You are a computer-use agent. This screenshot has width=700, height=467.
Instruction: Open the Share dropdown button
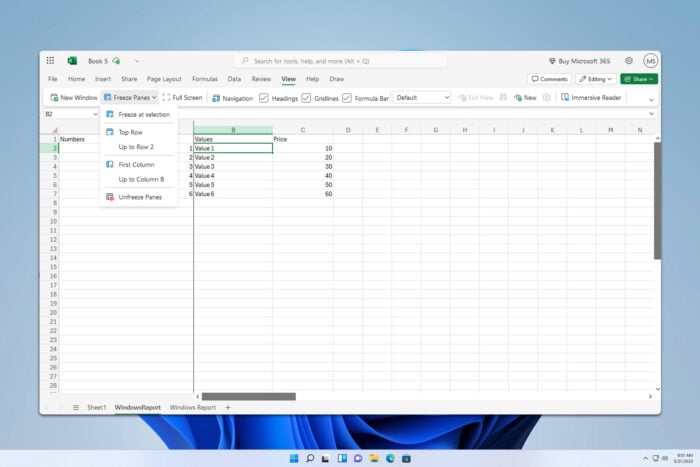639,79
